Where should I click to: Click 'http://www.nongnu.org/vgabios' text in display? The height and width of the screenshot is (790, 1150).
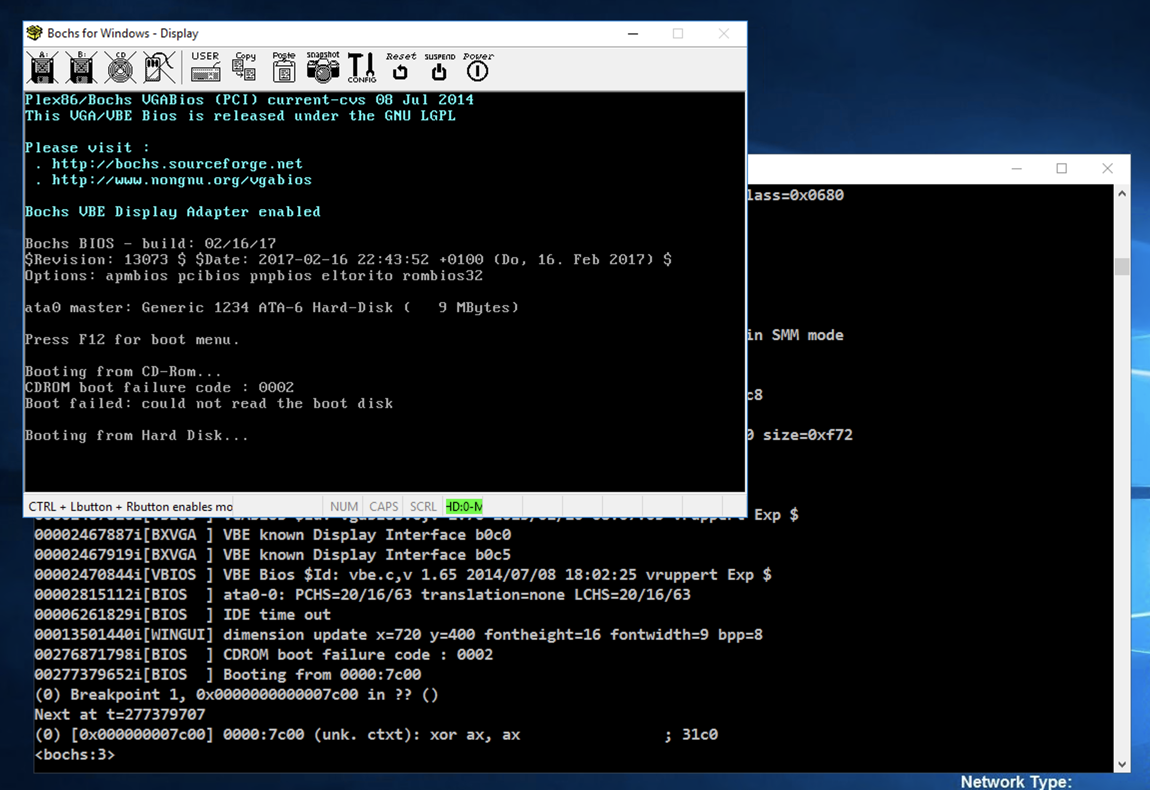click(x=181, y=180)
